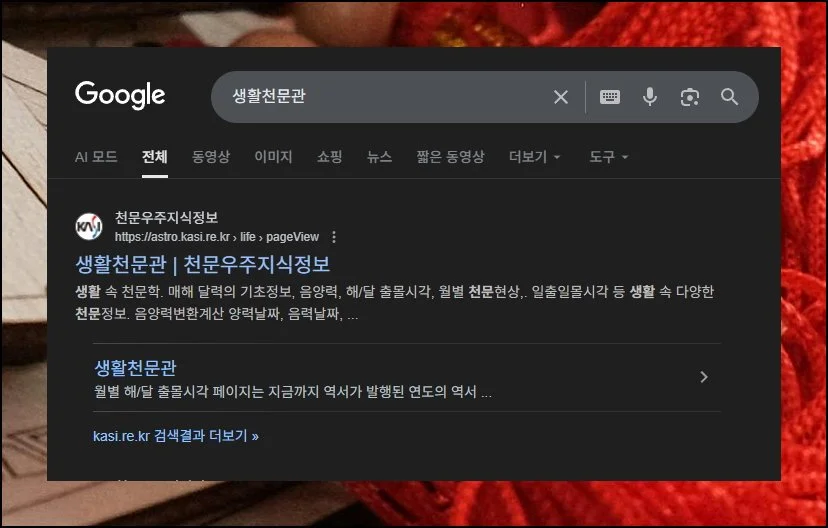Click kasi.re.kr 검색결과 더보기 link
Image resolution: width=828 pixels, height=528 pixels.
[176, 436]
